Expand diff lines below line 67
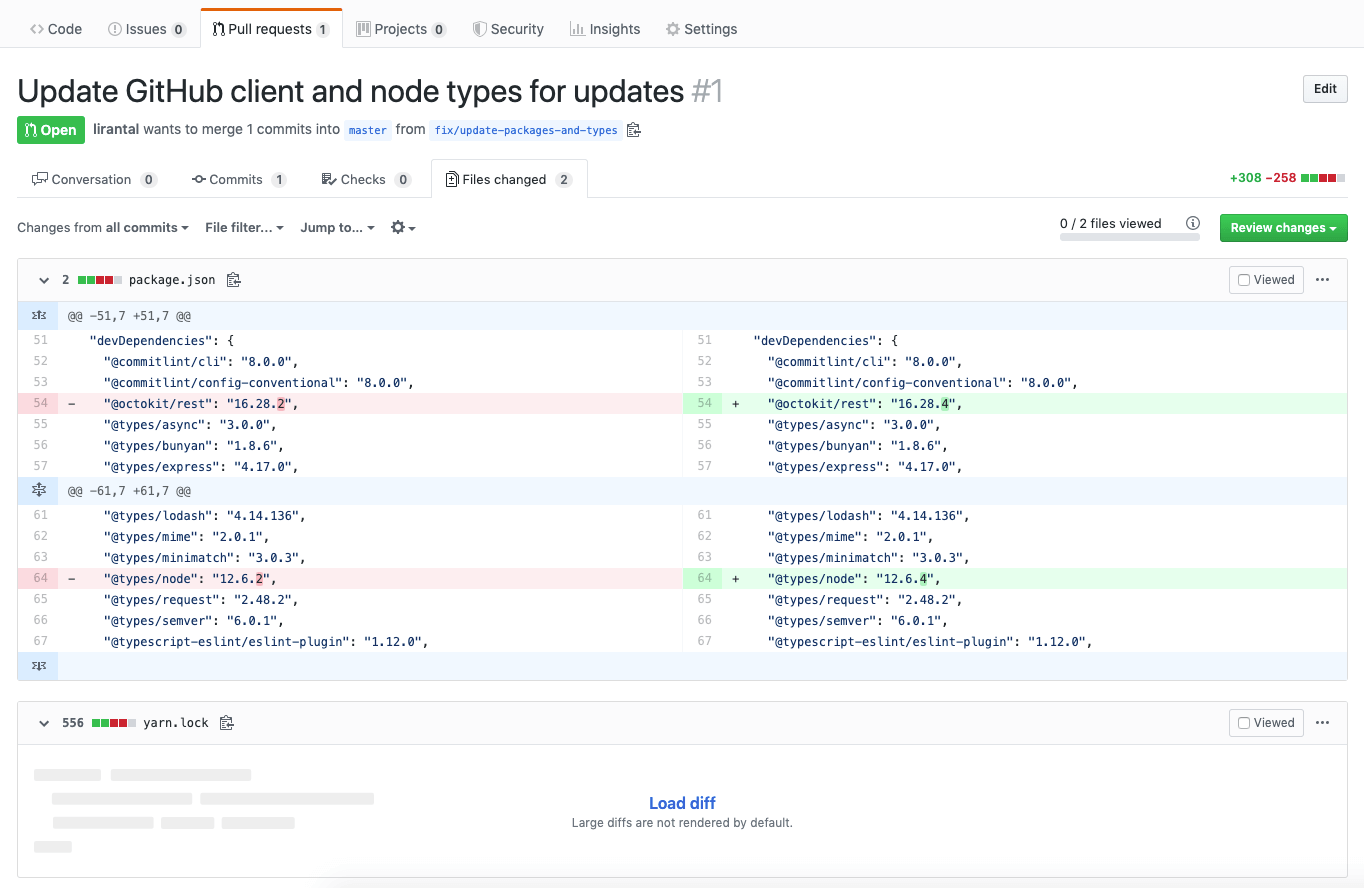This screenshot has width=1364, height=888. pyautogui.click(x=38, y=666)
